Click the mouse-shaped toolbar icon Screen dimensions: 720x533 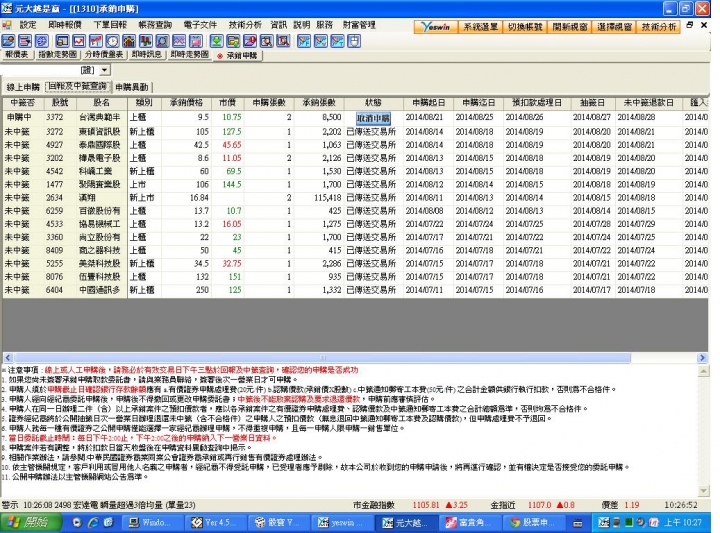[x=354, y=41]
